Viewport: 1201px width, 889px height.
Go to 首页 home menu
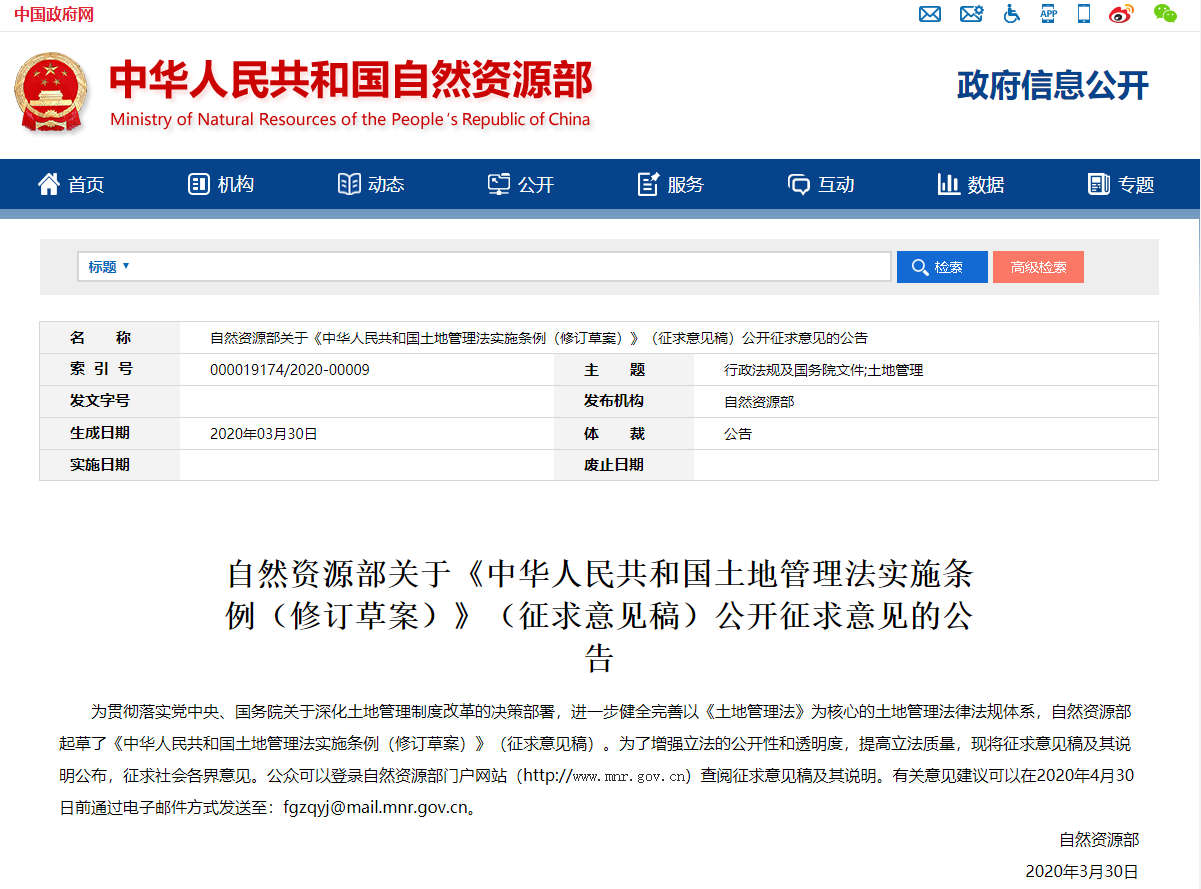coord(71,184)
